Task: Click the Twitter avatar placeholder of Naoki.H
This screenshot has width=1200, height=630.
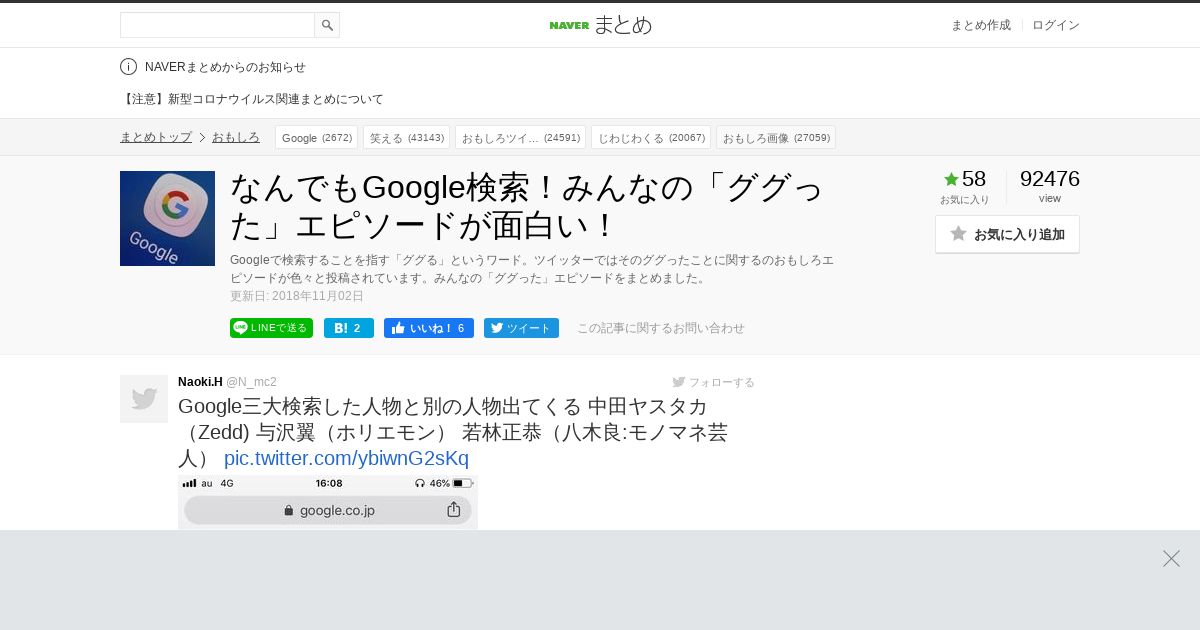Action: pos(144,399)
